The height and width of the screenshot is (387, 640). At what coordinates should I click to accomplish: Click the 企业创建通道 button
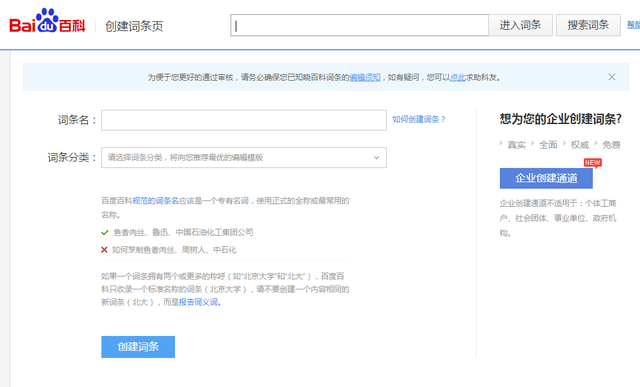tap(546, 178)
